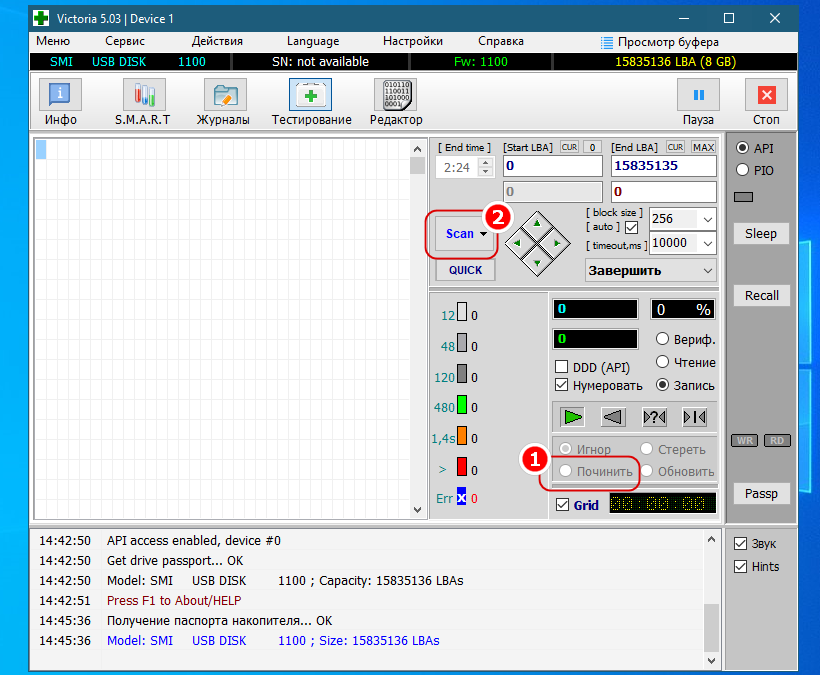This screenshot has height=675, width=820.
Task: Open the timeout 10000 dropdown
Action: tap(708, 244)
